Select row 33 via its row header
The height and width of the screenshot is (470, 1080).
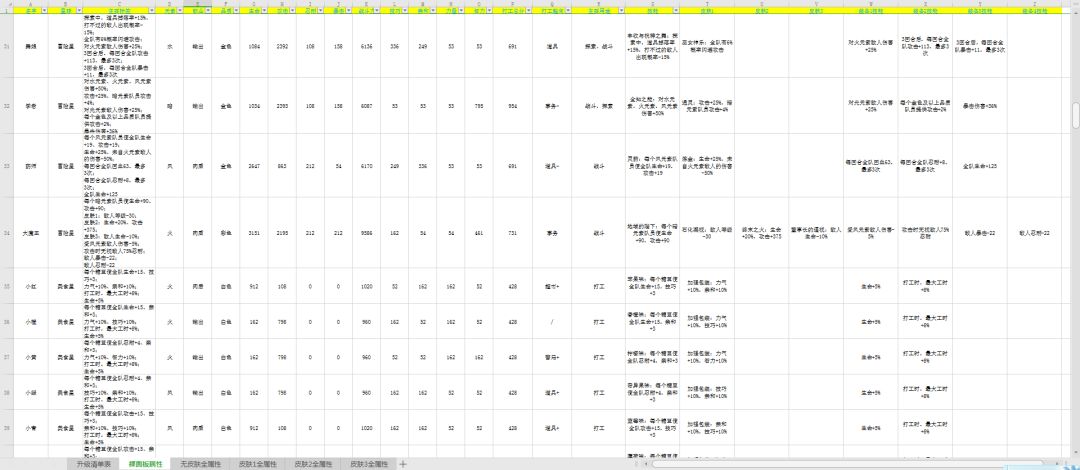point(7,165)
